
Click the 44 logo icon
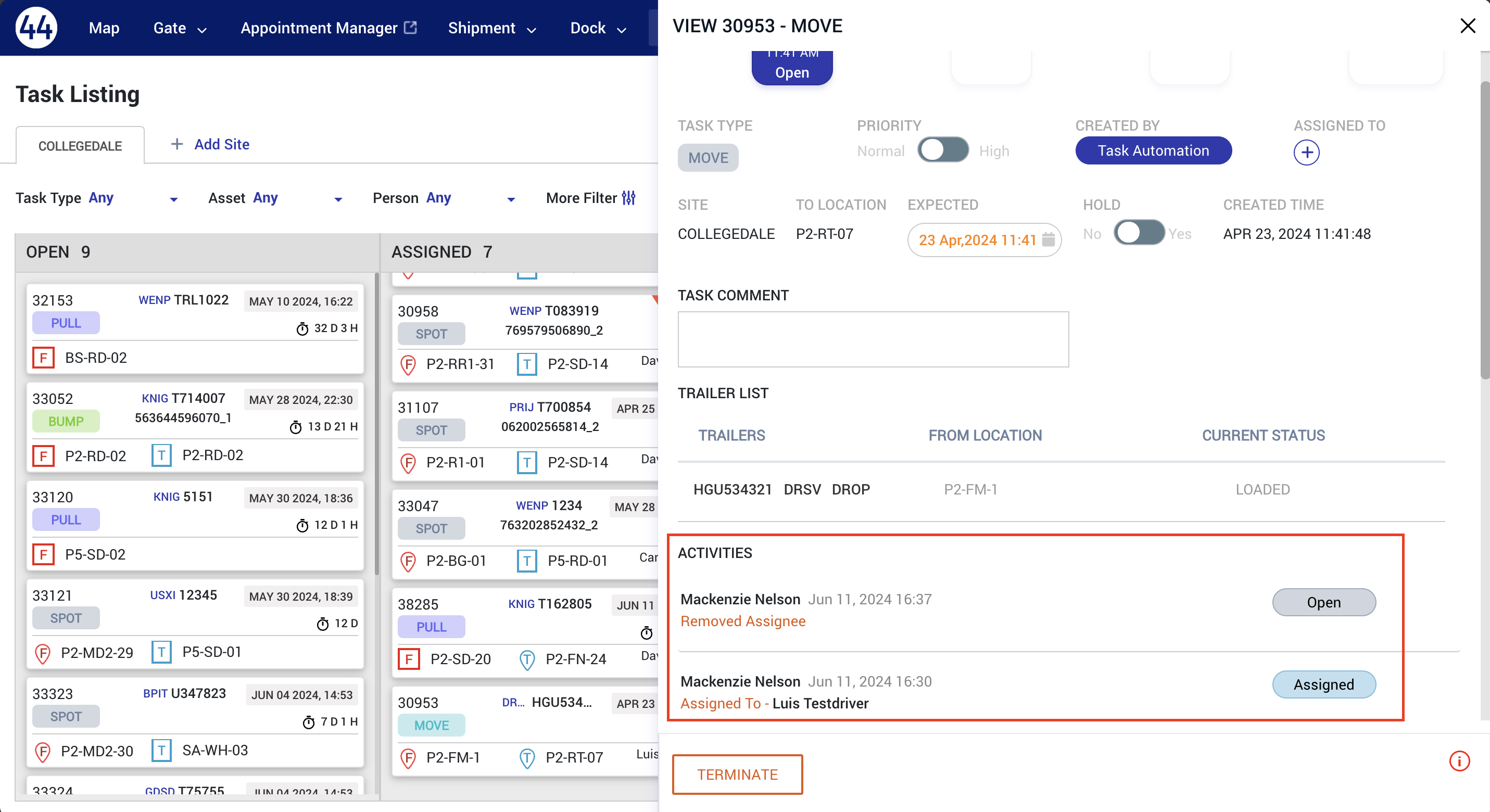click(36, 27)
